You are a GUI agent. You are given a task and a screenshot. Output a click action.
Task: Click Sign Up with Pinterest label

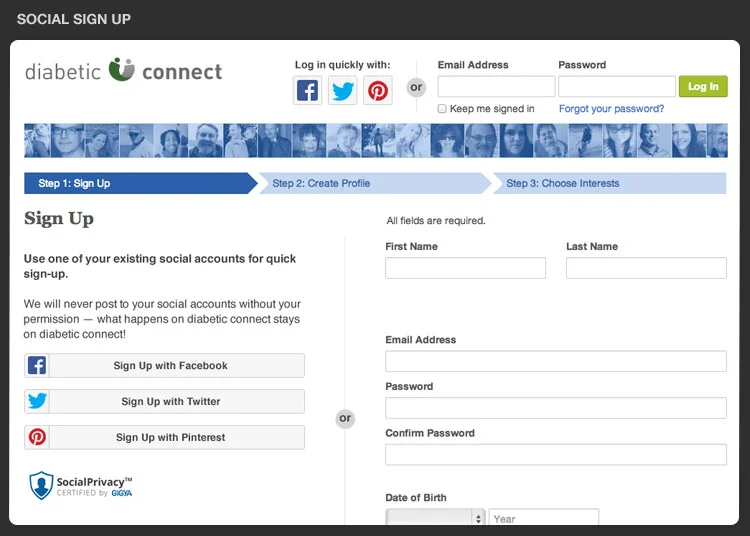tap(170, 437)
